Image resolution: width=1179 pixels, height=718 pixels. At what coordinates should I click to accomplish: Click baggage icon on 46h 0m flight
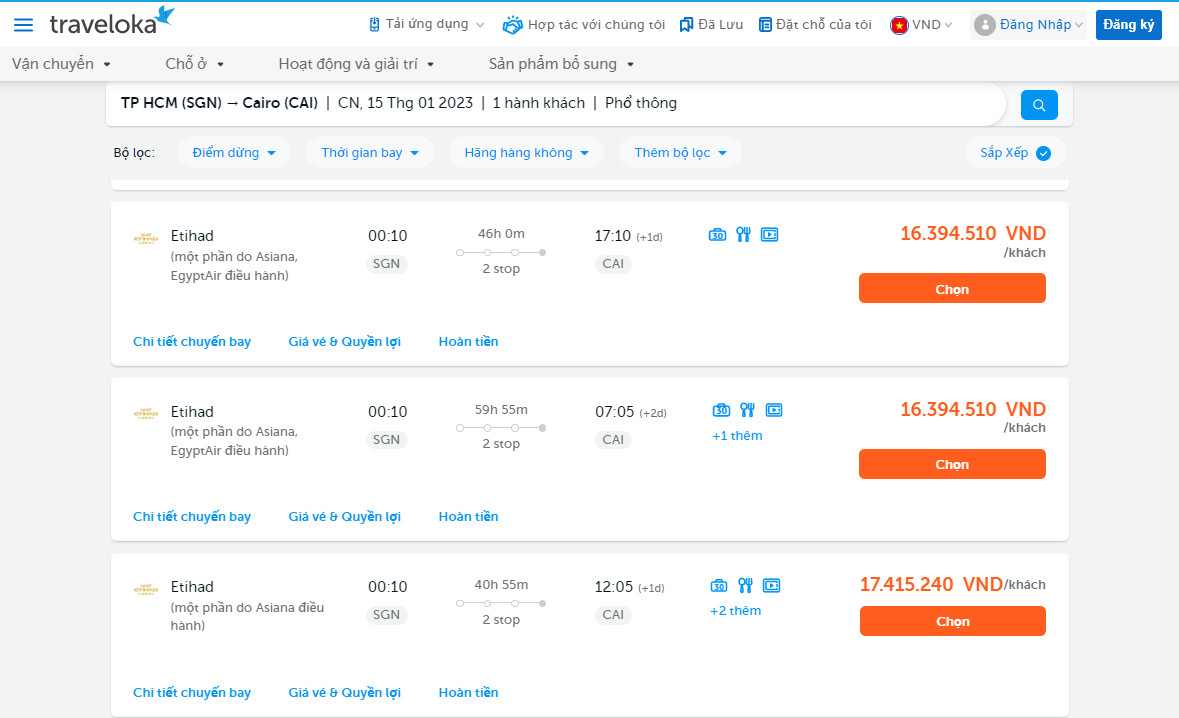pos(717,235)
